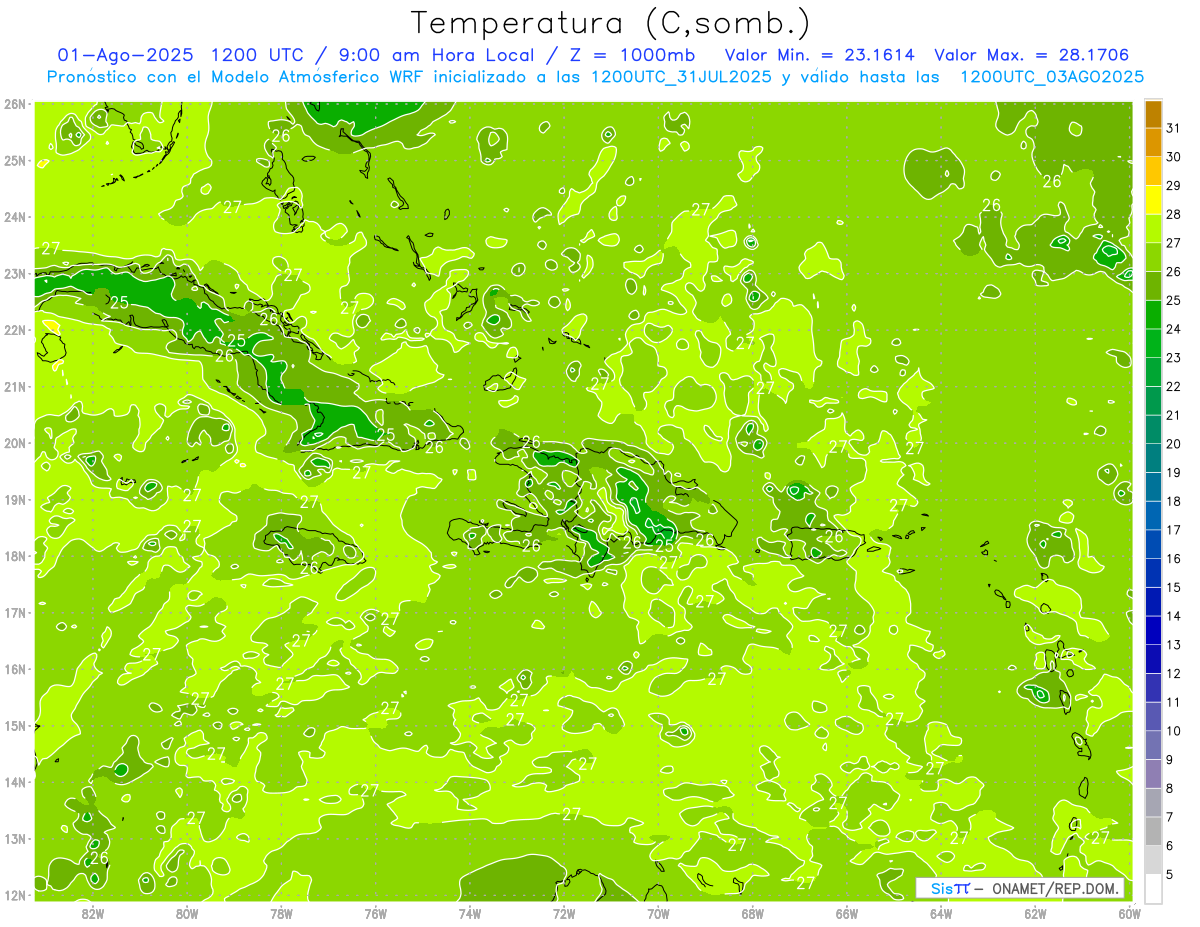Click the latitude axis label 15N

14,726
